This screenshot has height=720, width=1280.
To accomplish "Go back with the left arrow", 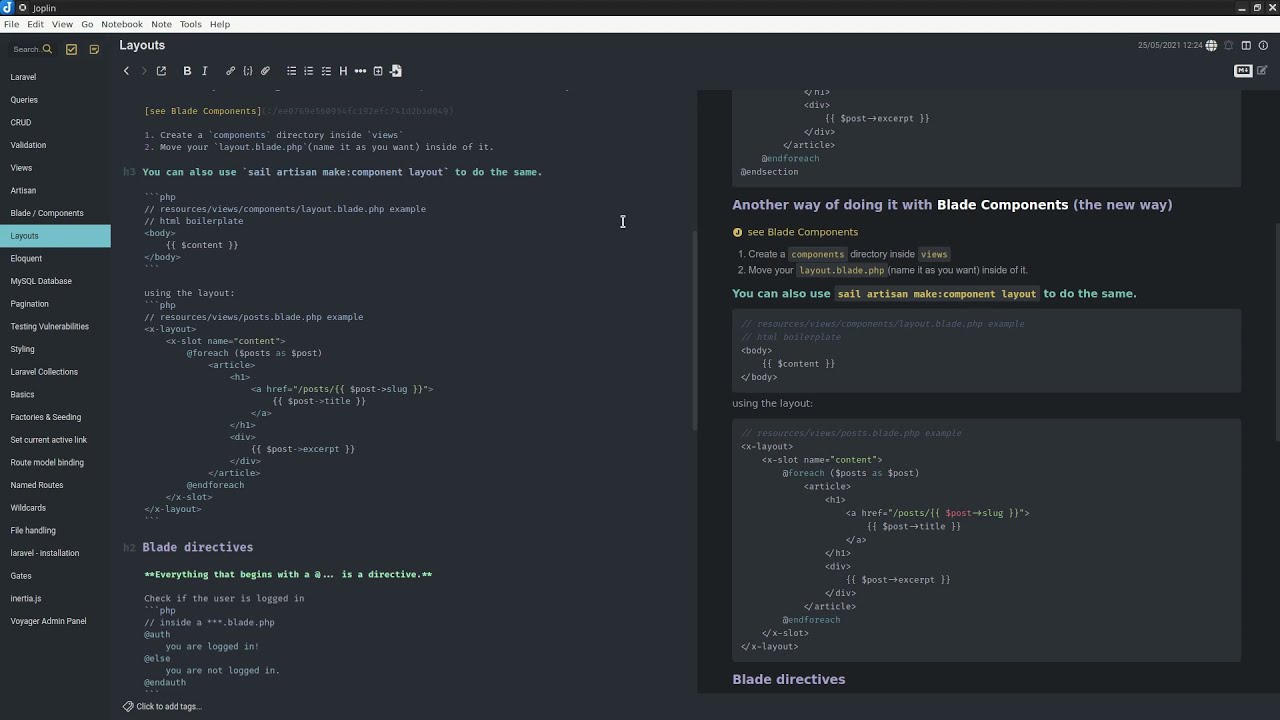I will (x=126, y=71).
